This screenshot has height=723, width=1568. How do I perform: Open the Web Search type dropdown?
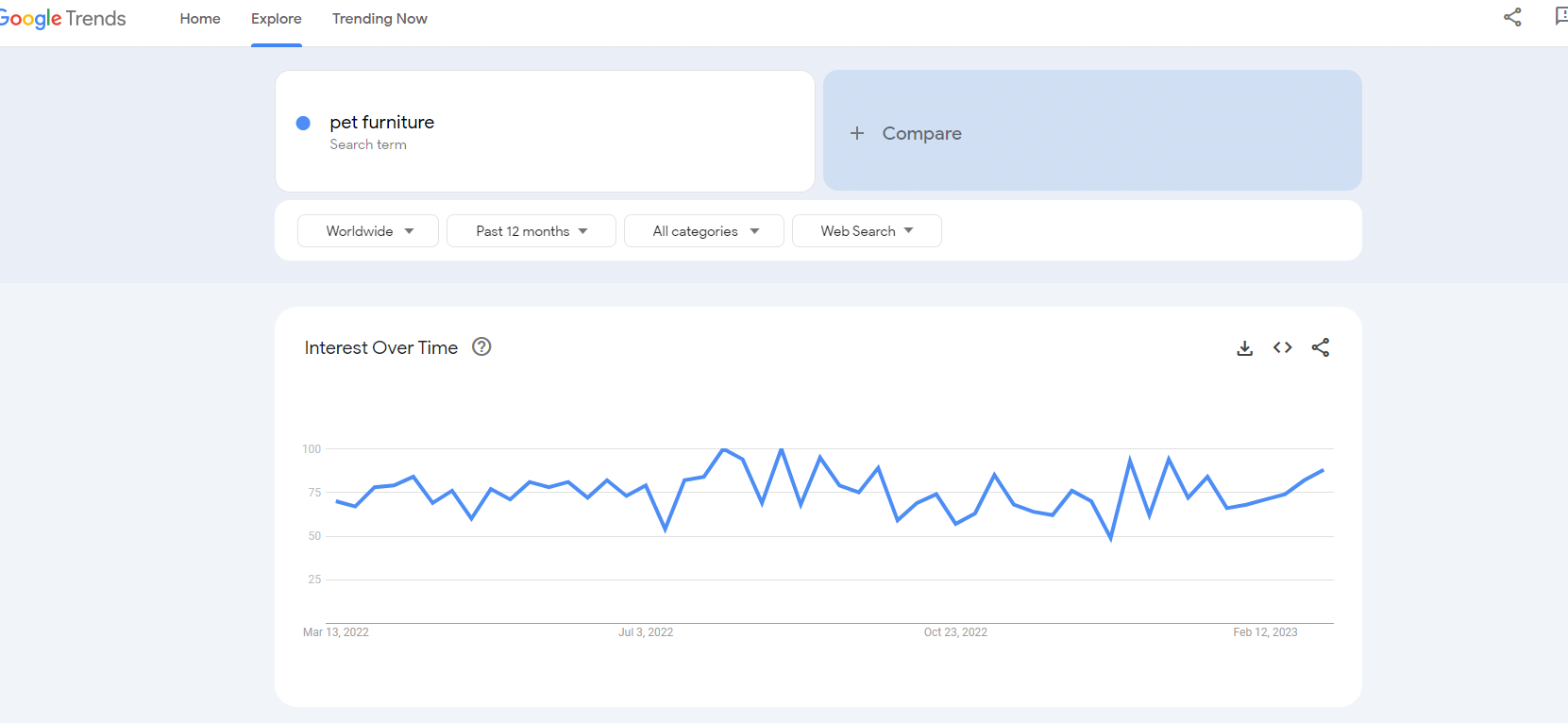(x=867, y=231)
